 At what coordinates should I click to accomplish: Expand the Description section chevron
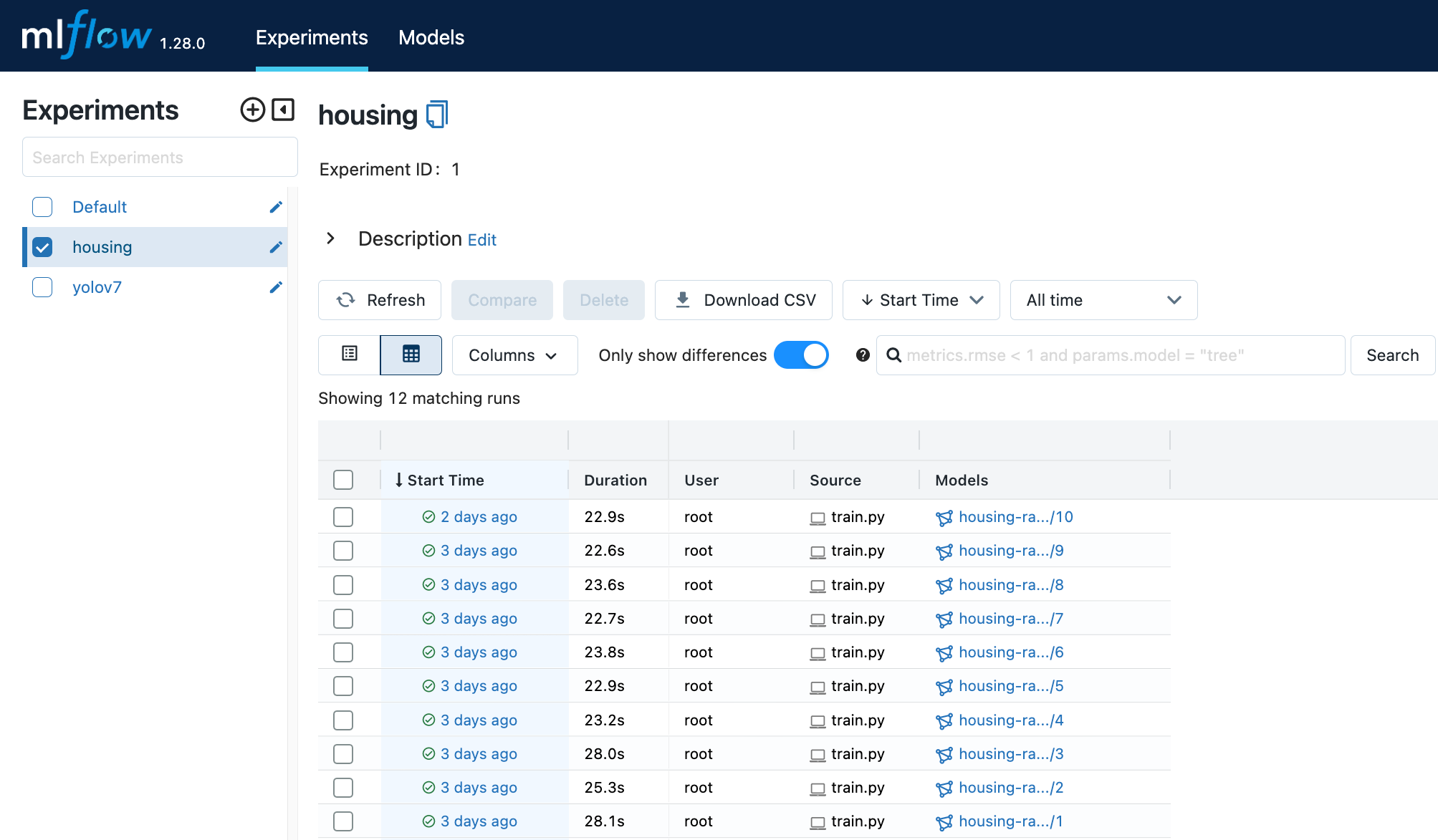330,238
